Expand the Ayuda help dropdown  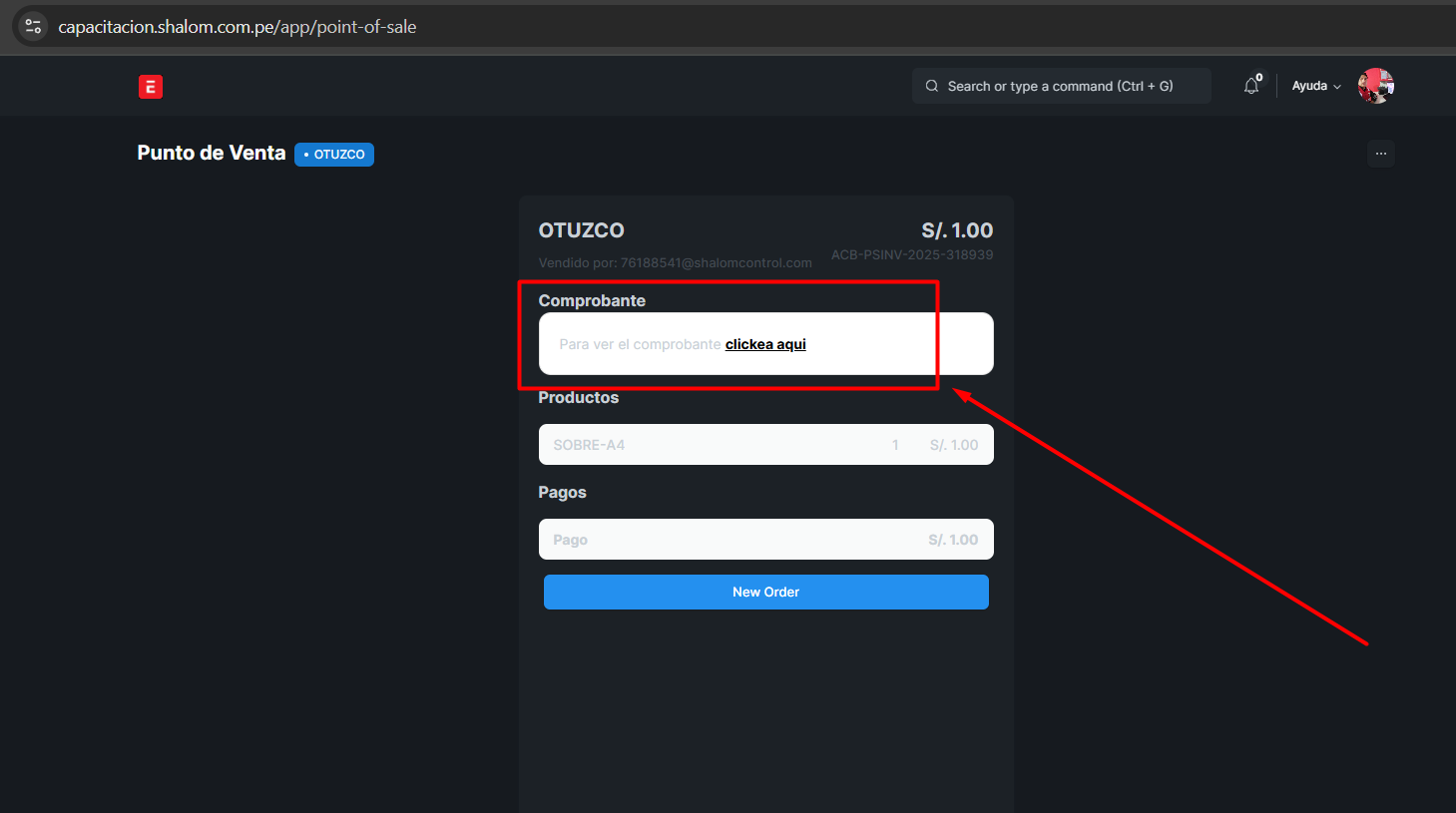point(1315,87)
